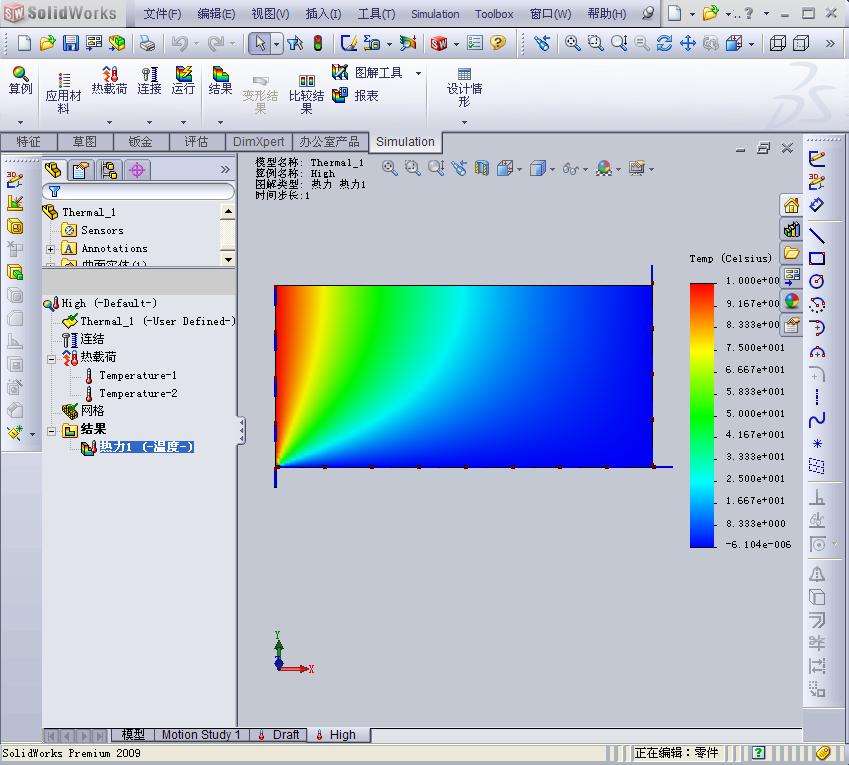Open the 视图(V) menu
The image size is (849, 765).
pos(270,14)
